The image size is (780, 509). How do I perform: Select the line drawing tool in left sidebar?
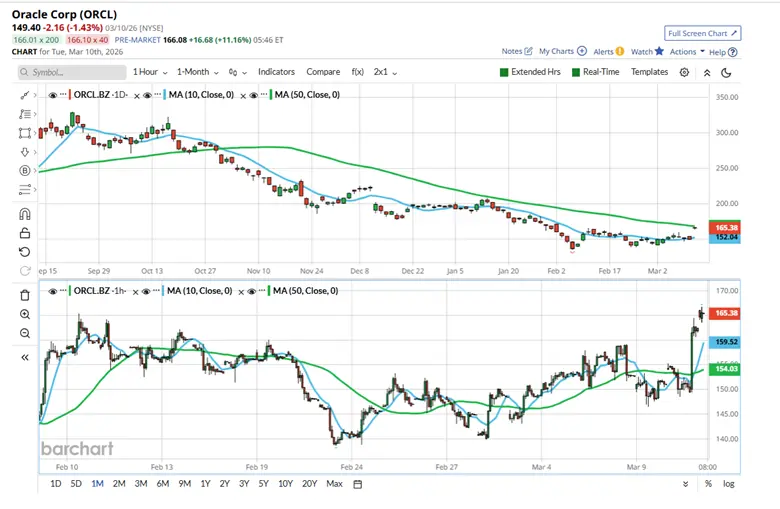pos(24,95)
